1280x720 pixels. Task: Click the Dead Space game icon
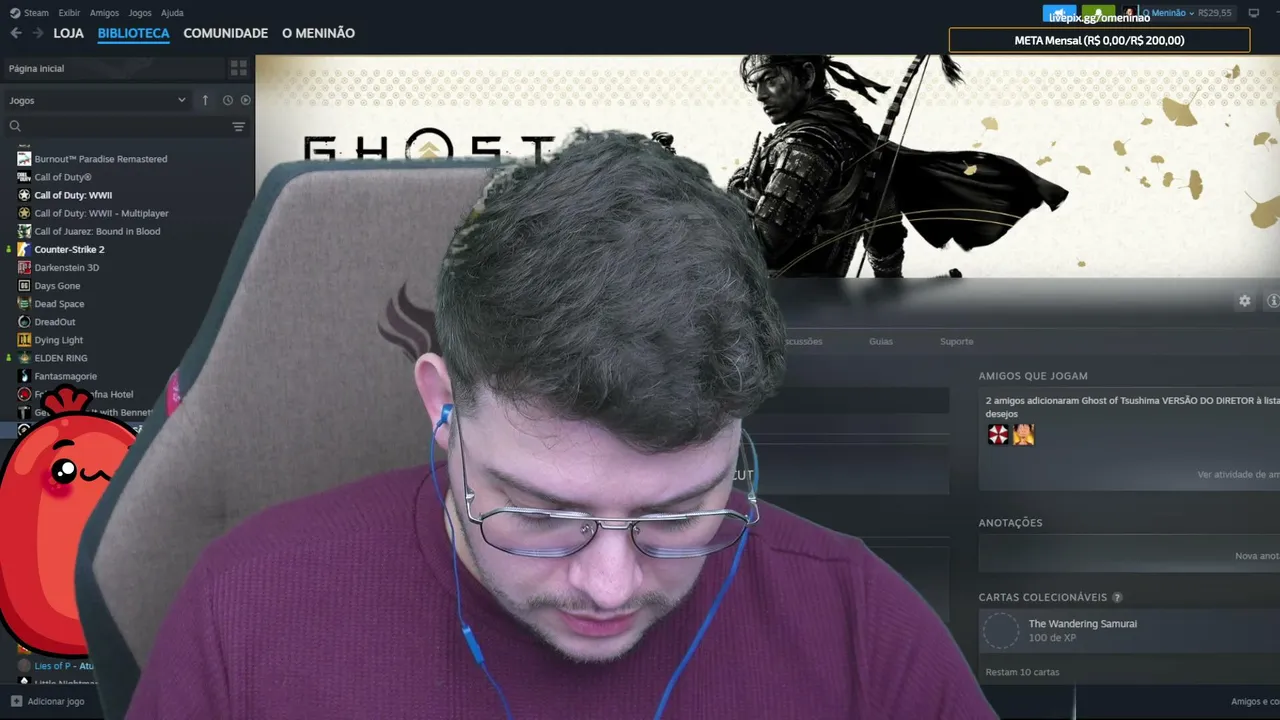click(24, 304)
